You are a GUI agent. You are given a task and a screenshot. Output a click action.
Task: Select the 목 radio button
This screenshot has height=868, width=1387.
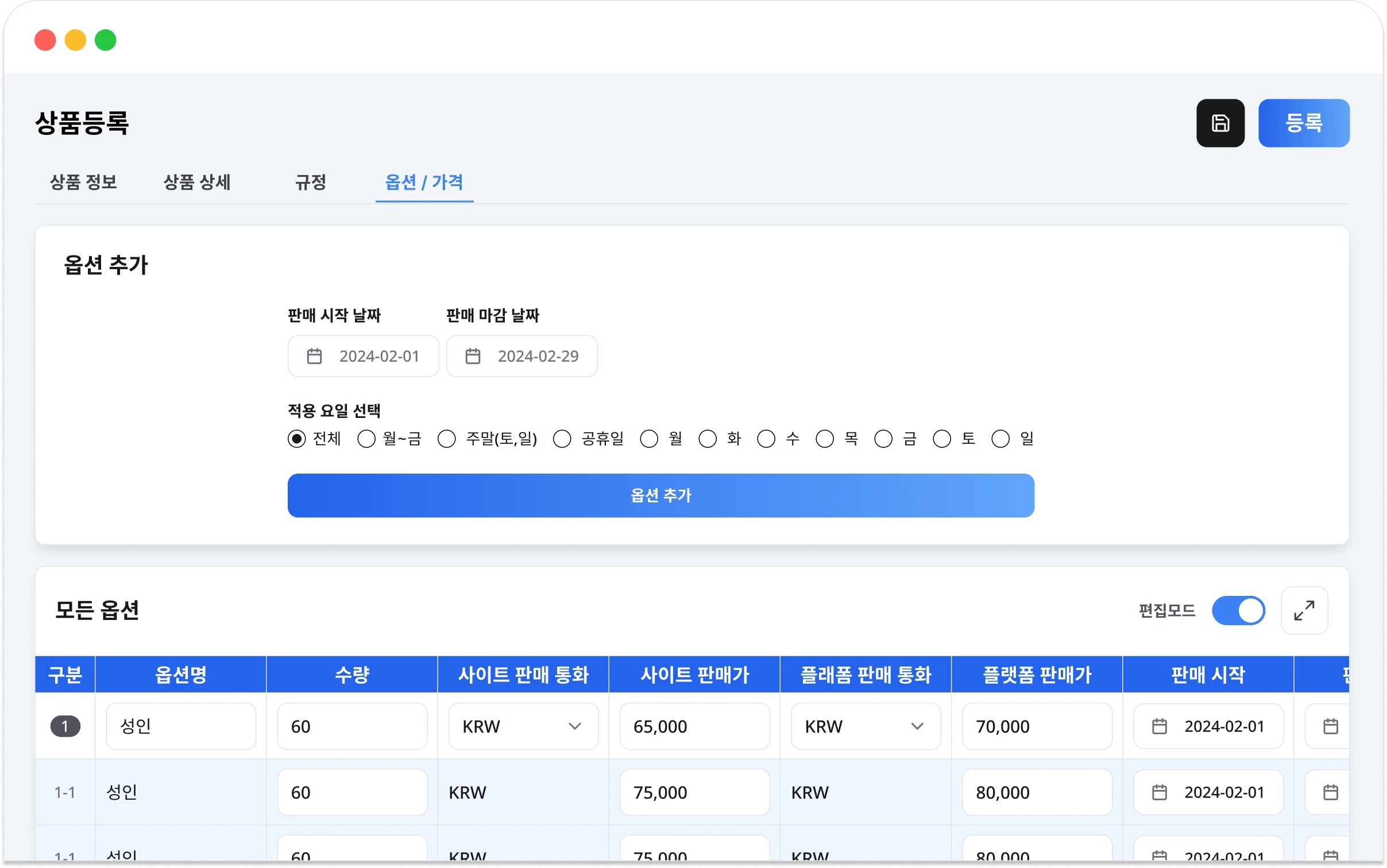click(825, 439)
